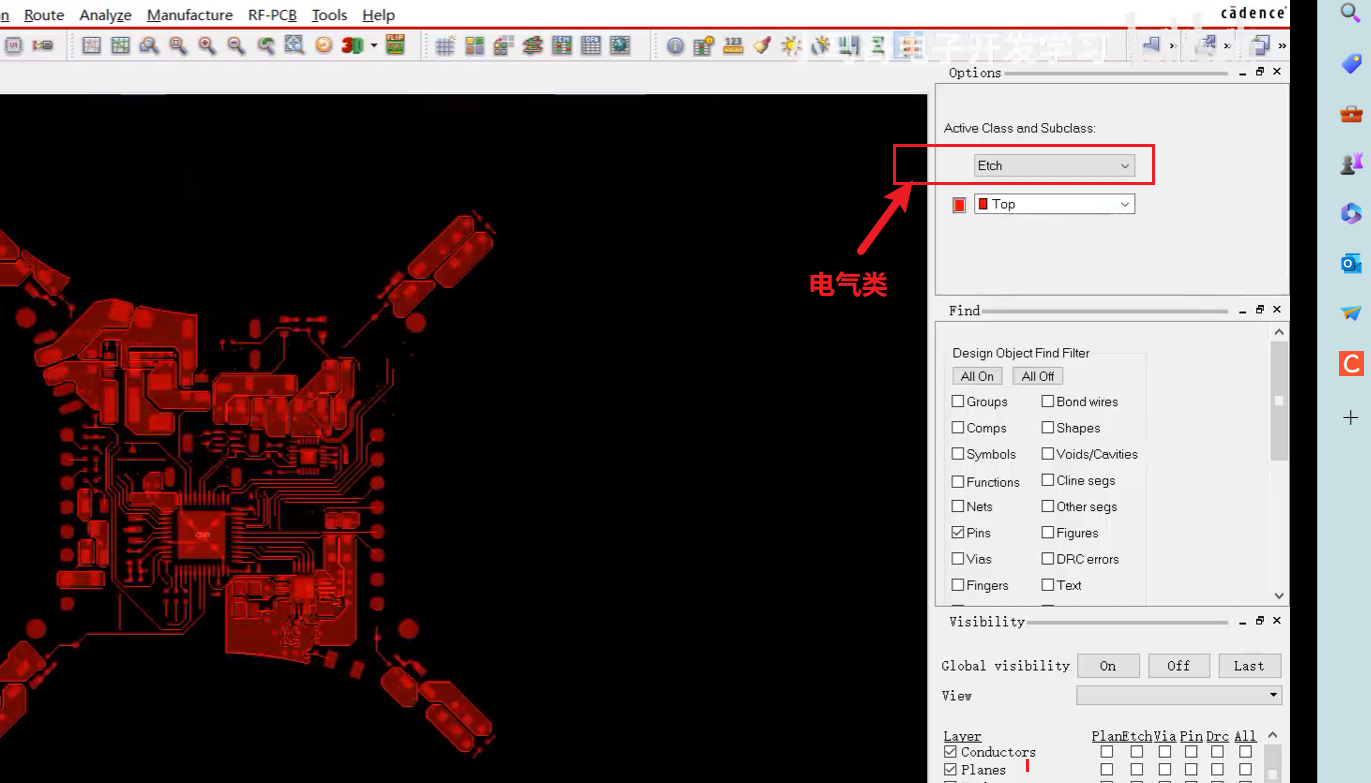The image size is (1371, 783).
Task: Click the Show Element info icon
Action: tap(676, 46)
